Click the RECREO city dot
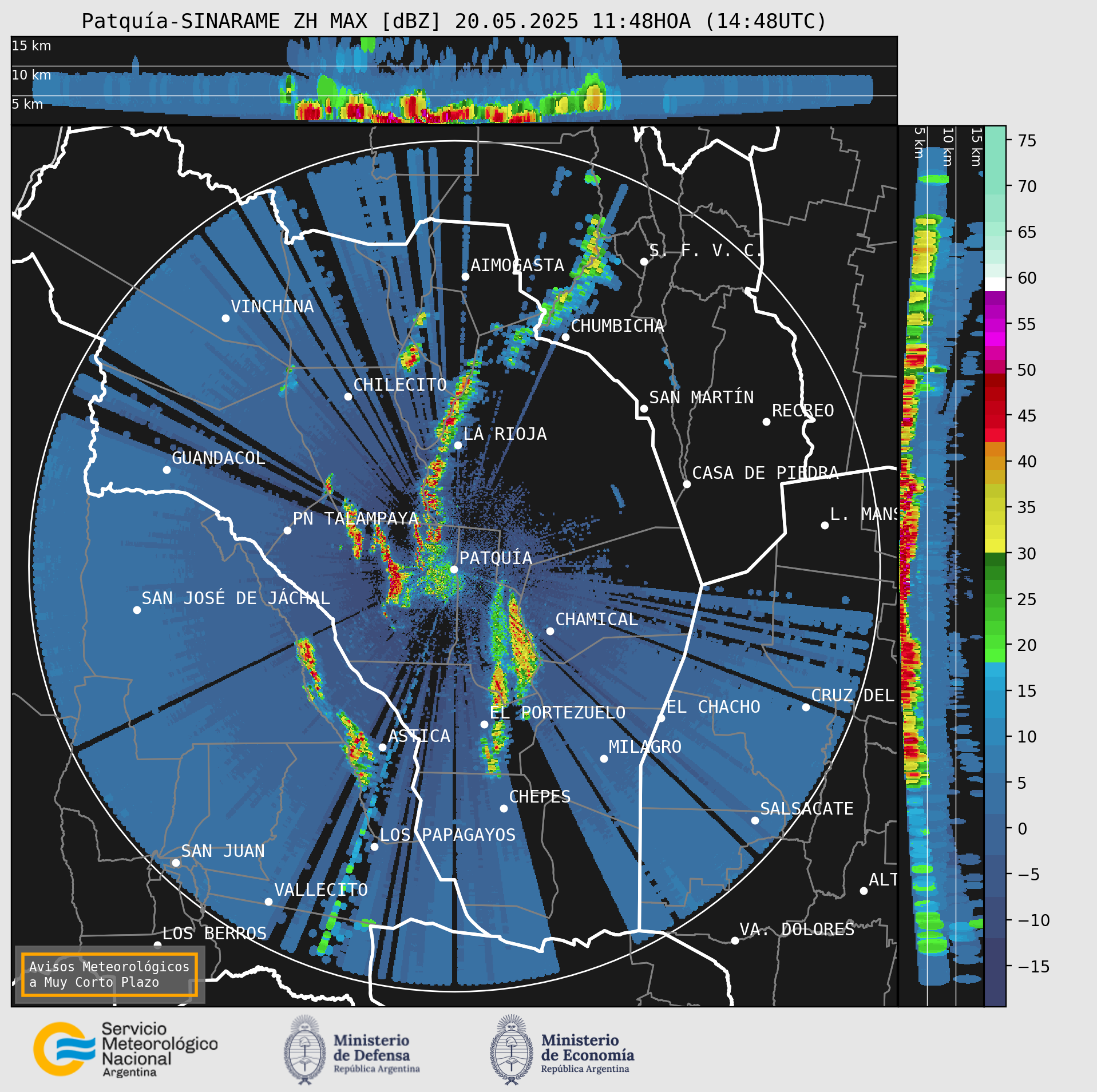Viewport: 1097px width, 1092px height. [x=766, y=422]
